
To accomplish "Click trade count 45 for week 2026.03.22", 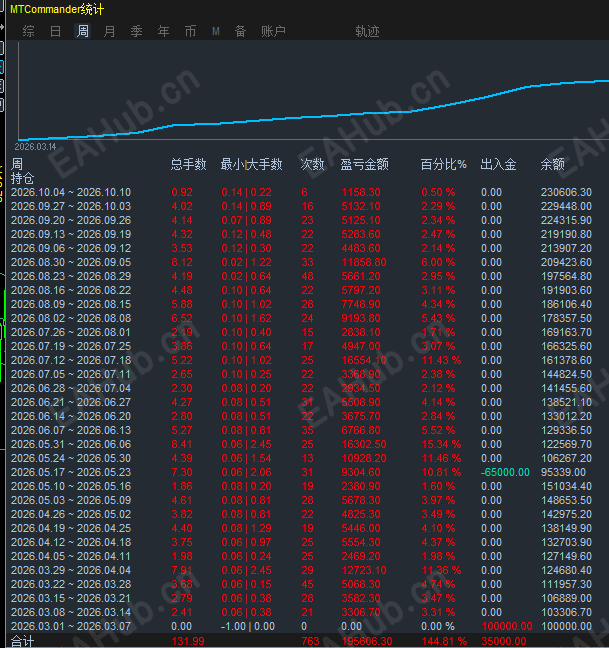I will [307, 584].
